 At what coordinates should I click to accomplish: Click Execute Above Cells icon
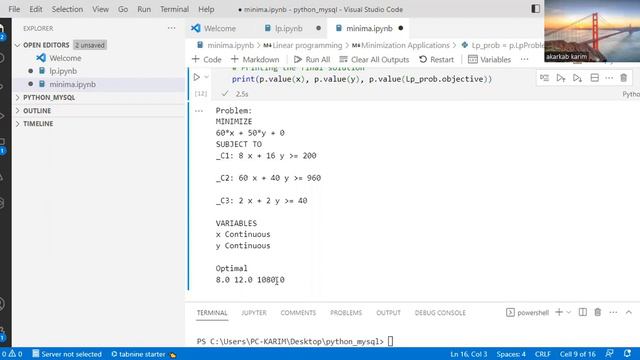tap(561, 78)
